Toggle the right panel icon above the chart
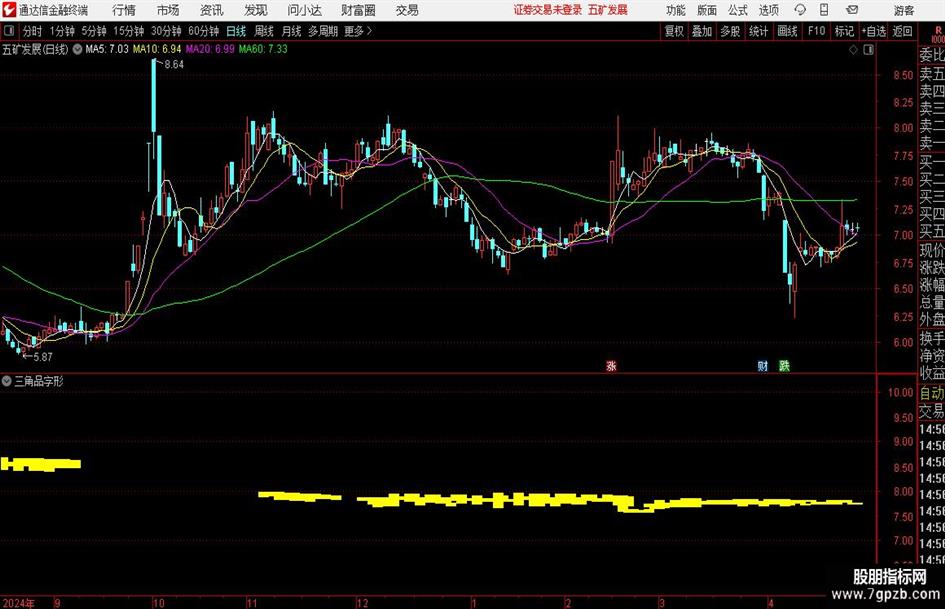945x609 pixels. pyautogui.click(x=868, y=50)
